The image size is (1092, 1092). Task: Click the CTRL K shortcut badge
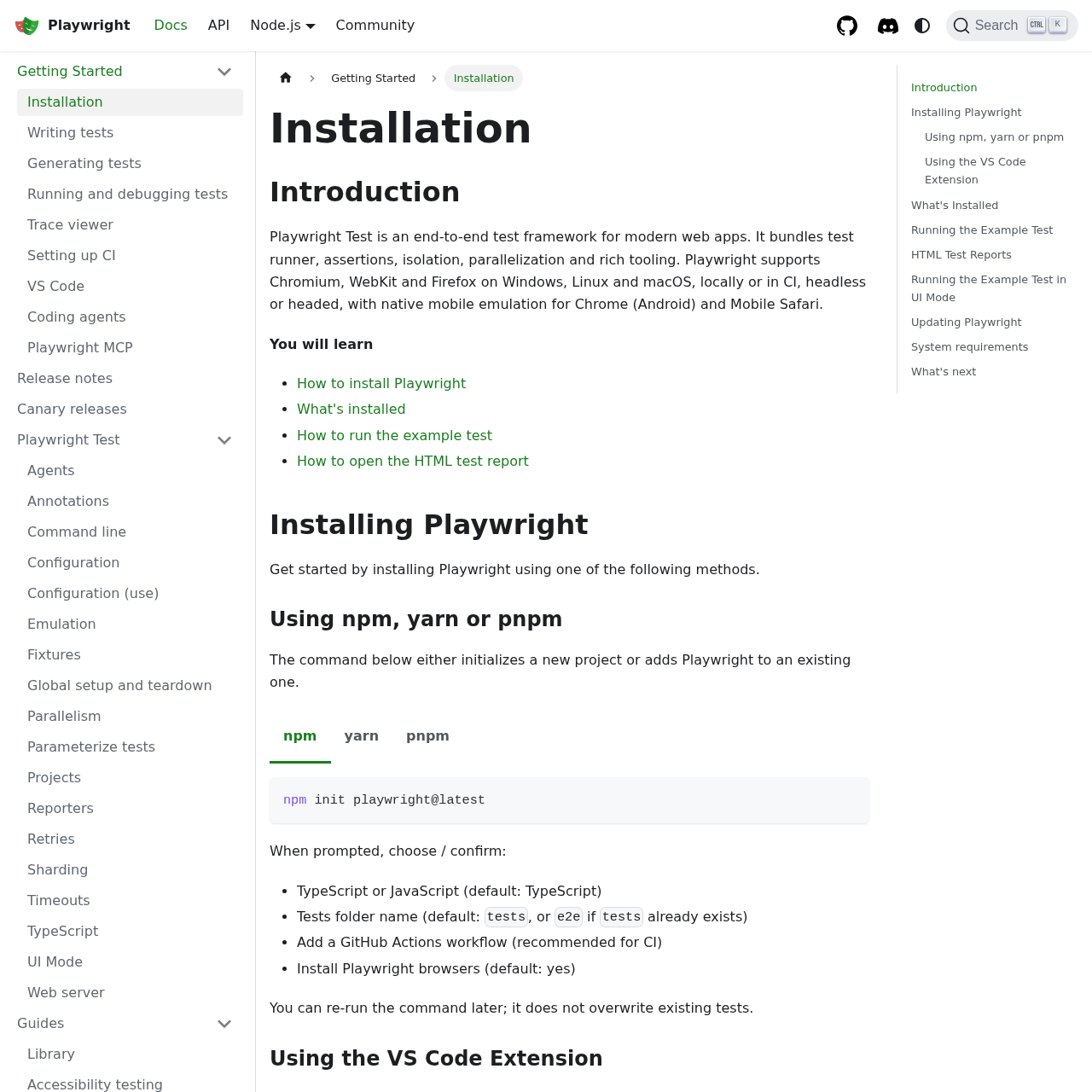pos(1044,24)
